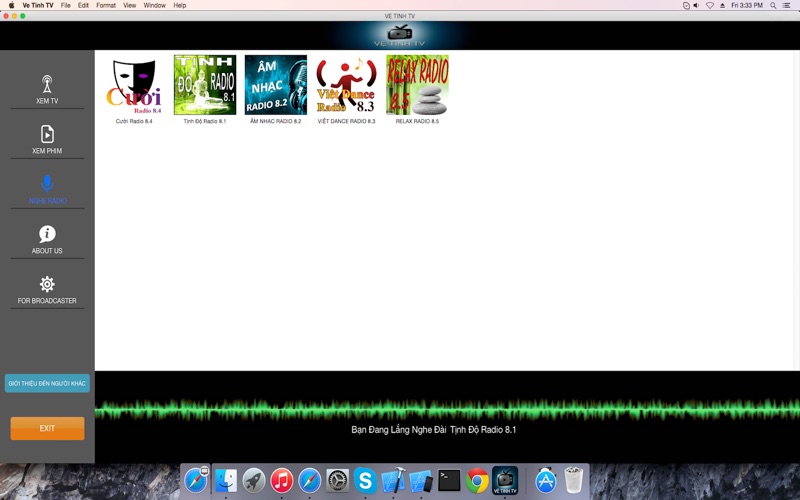Viewport: 800px width, 500px height.
Task: Open the Window menu
Action: point(155,5)
